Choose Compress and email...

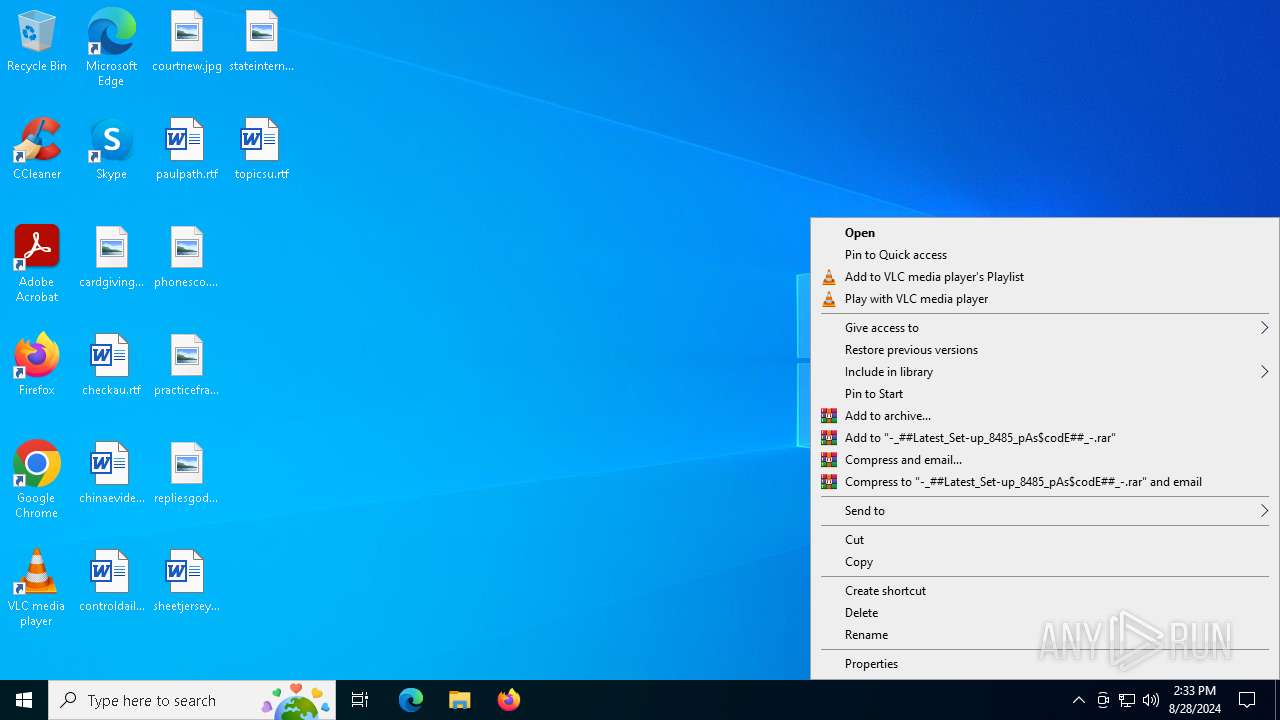click(x=1045, y=460)
